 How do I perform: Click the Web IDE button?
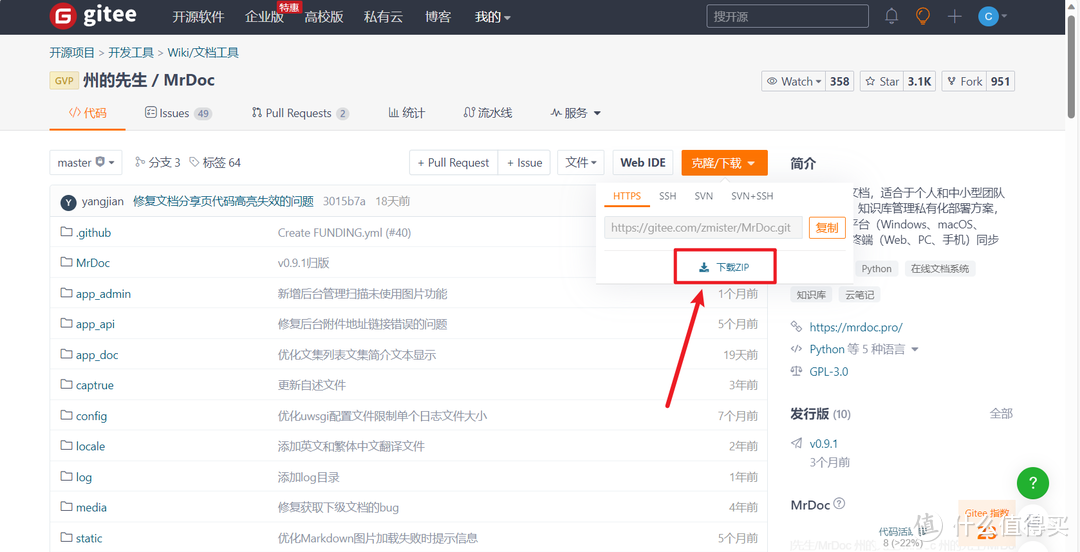coord(643,163)
